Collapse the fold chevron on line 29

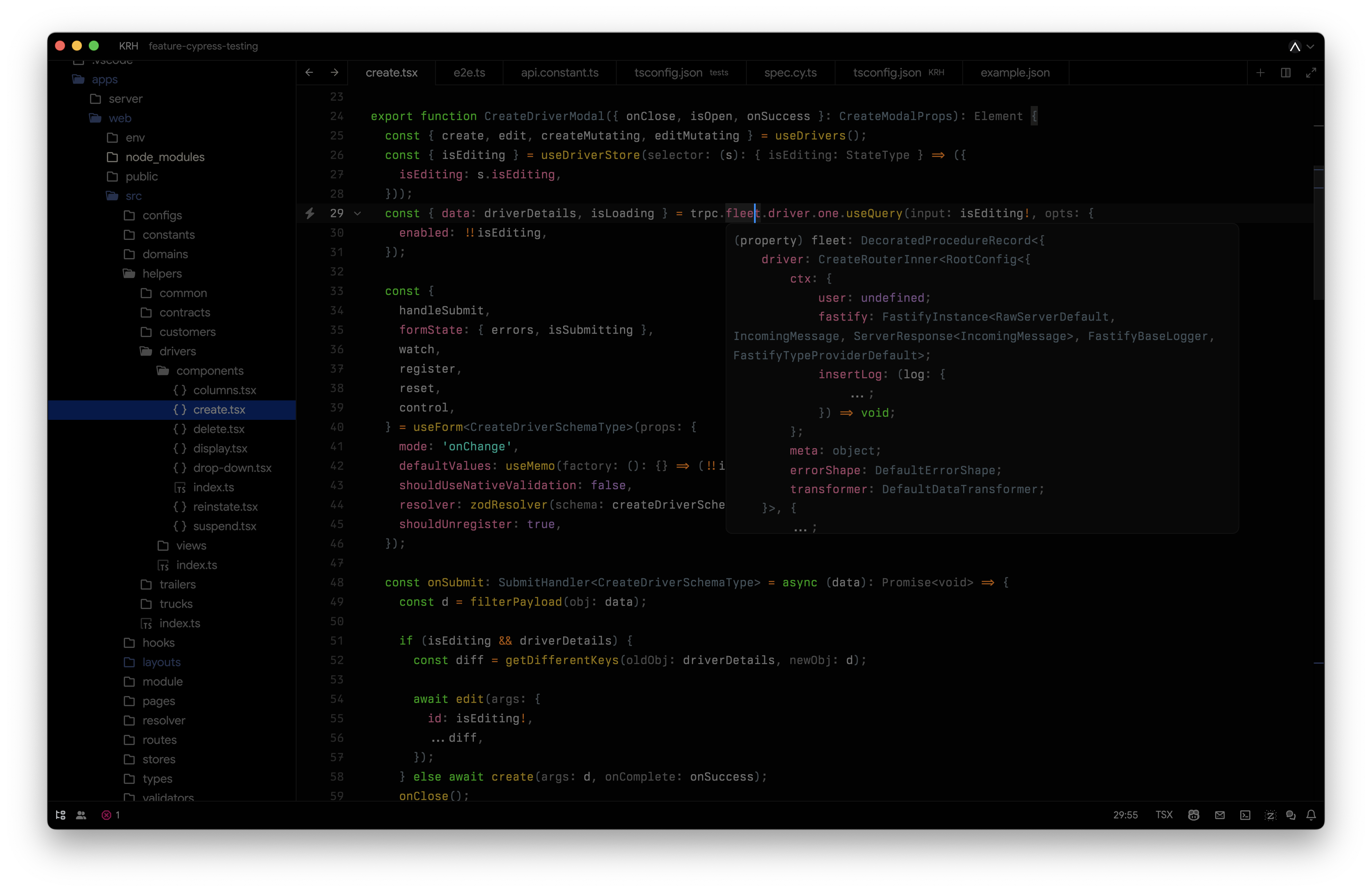point(357,213)
